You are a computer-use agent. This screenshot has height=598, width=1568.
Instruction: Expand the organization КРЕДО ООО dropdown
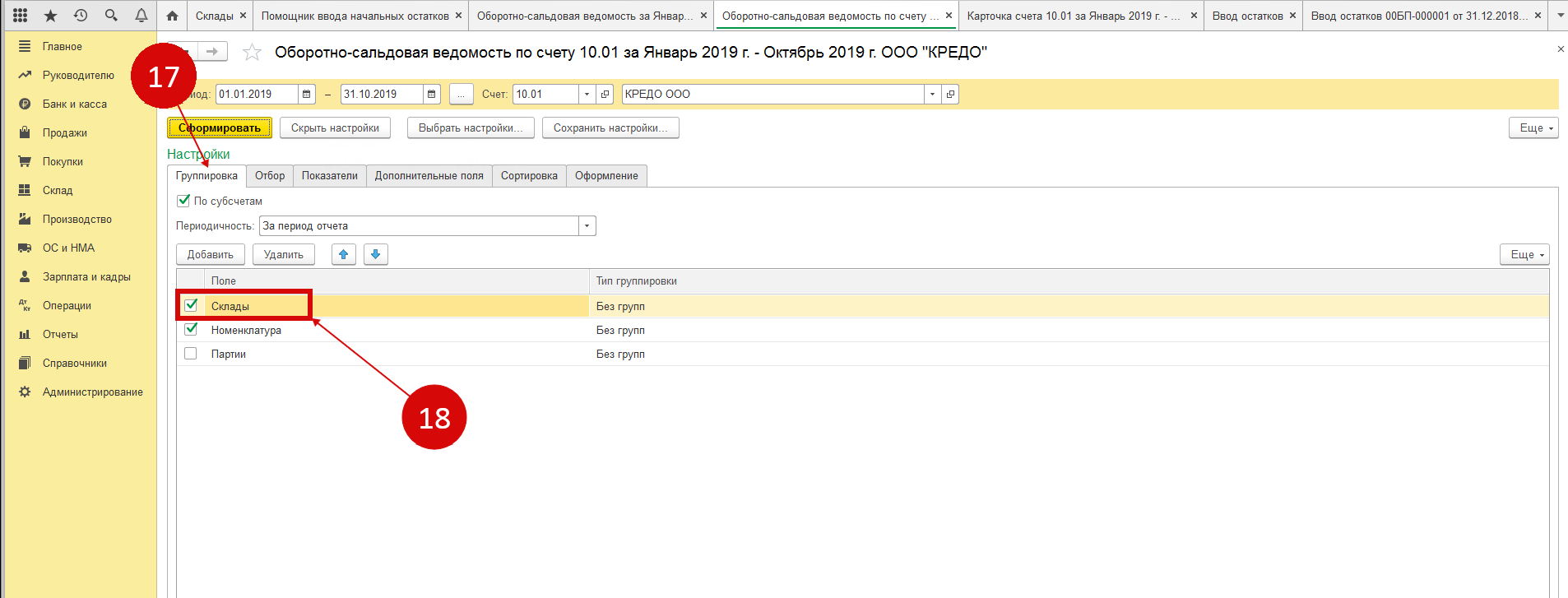[x=932, y=95]
